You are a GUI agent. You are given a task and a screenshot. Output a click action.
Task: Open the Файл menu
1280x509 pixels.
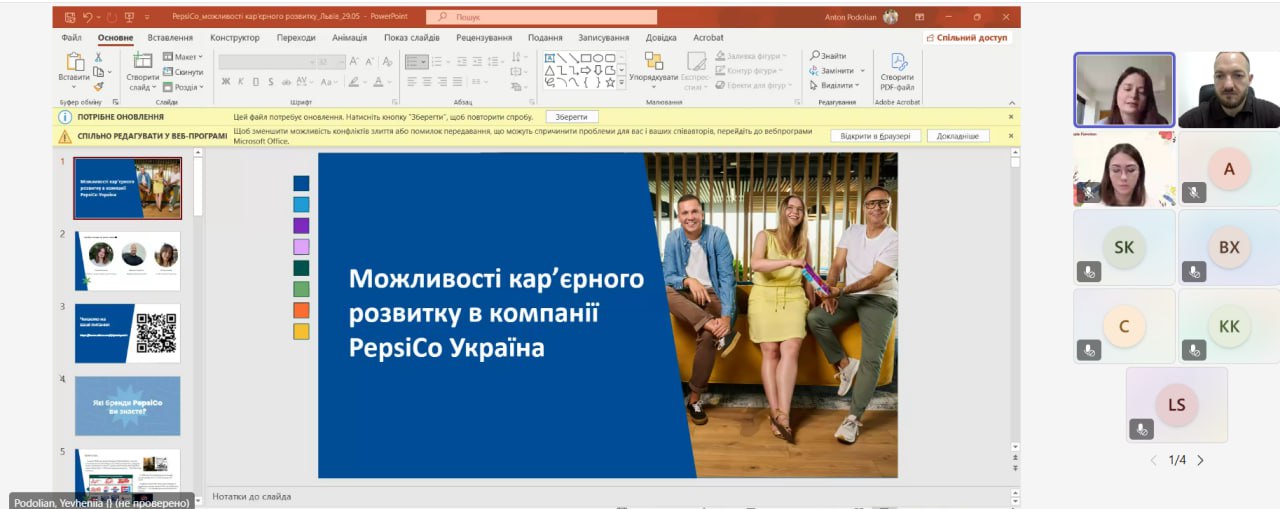pyautogui.click(x=71, y=38)
